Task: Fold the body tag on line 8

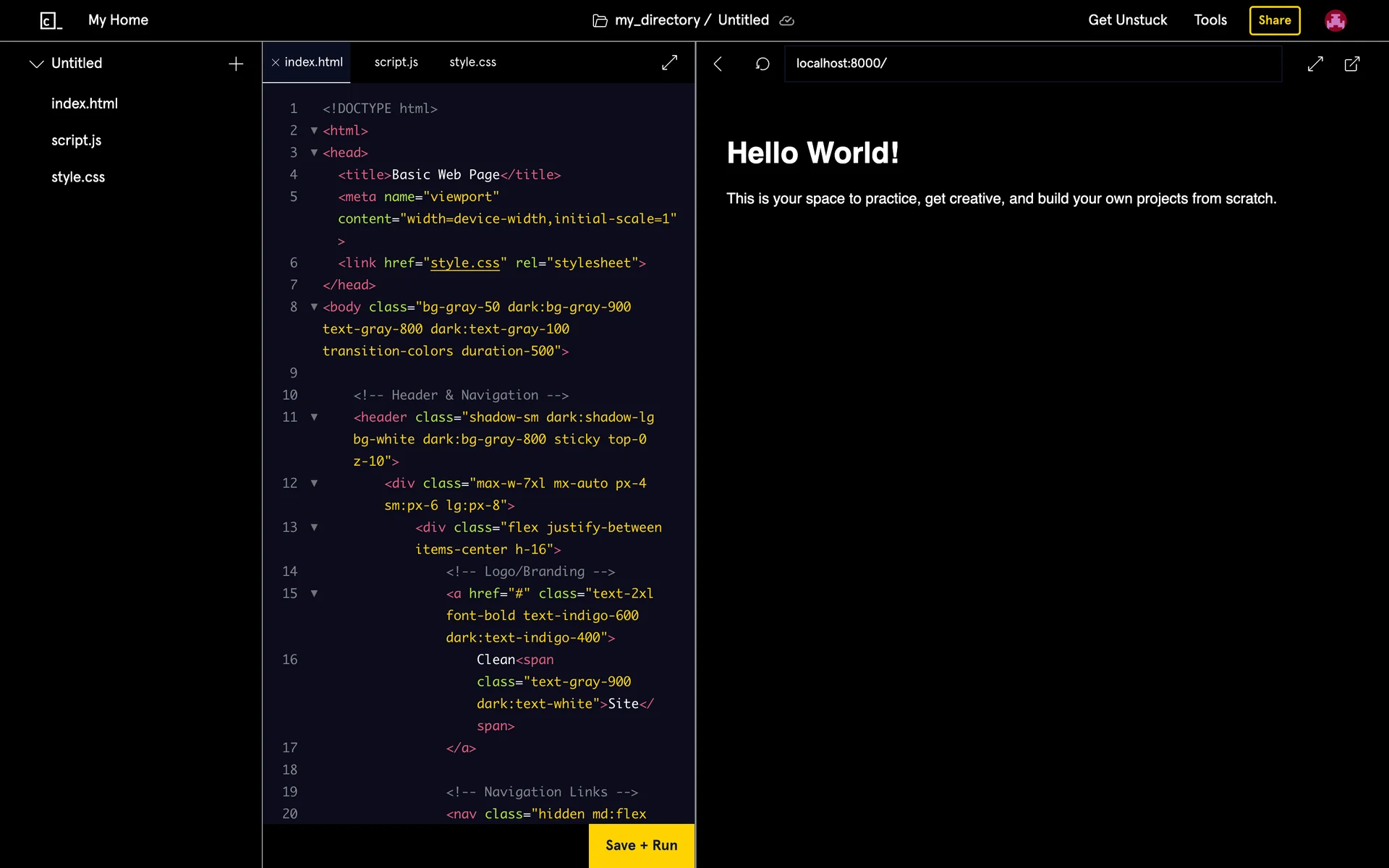Action: click(x=314, y=307)
